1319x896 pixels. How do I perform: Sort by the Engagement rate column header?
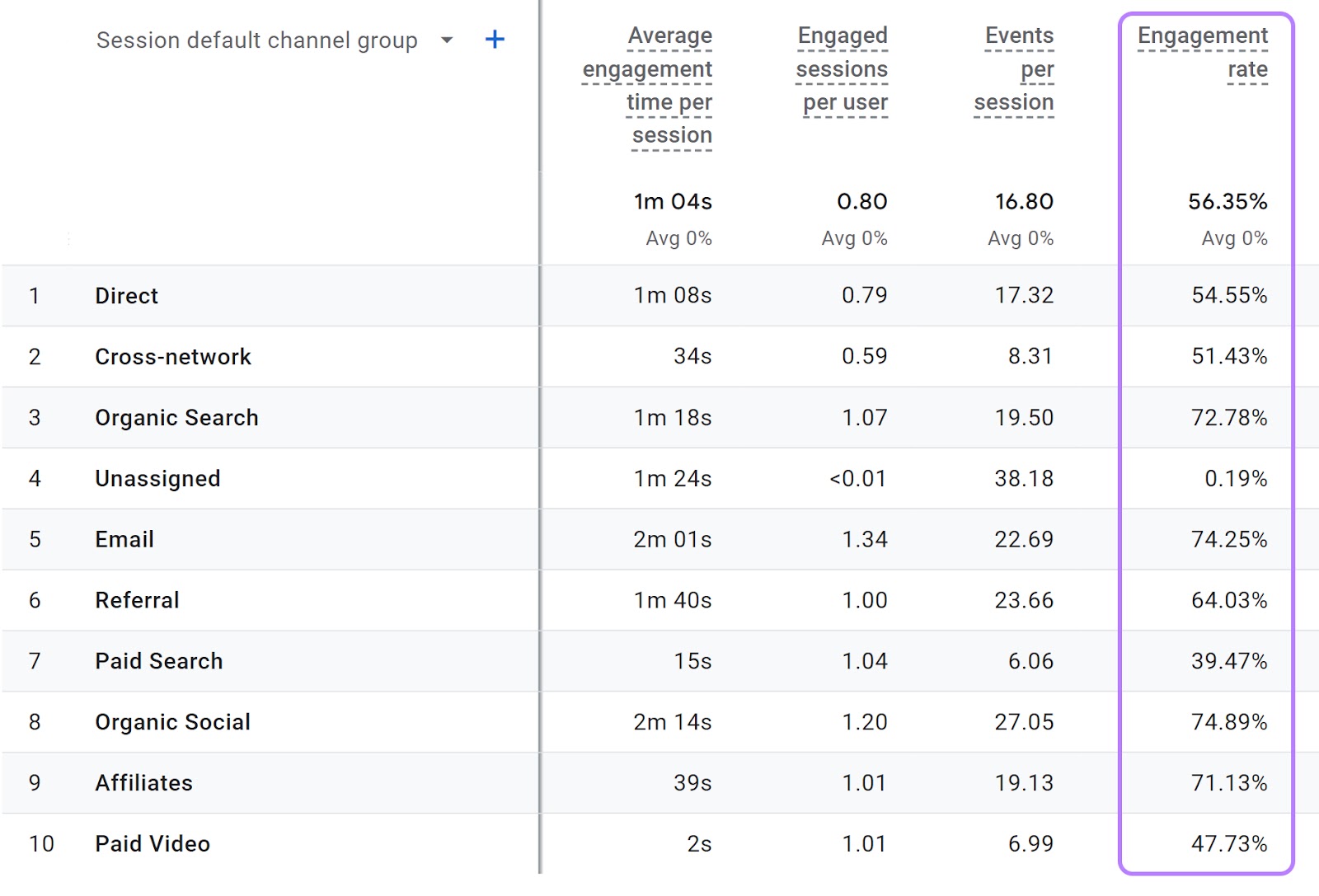1202,52
